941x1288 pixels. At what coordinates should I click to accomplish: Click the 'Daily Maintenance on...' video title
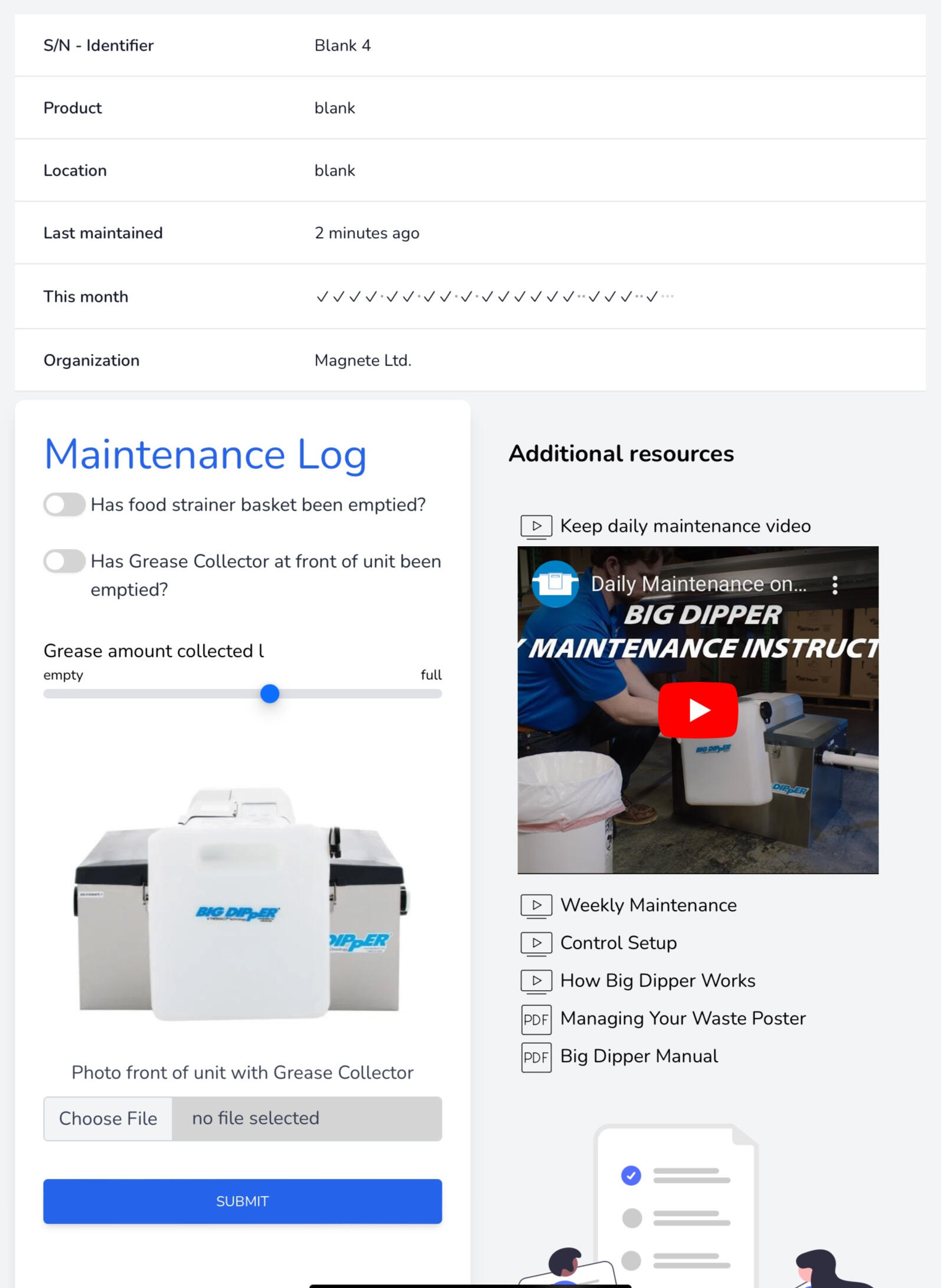click(699, 584)
